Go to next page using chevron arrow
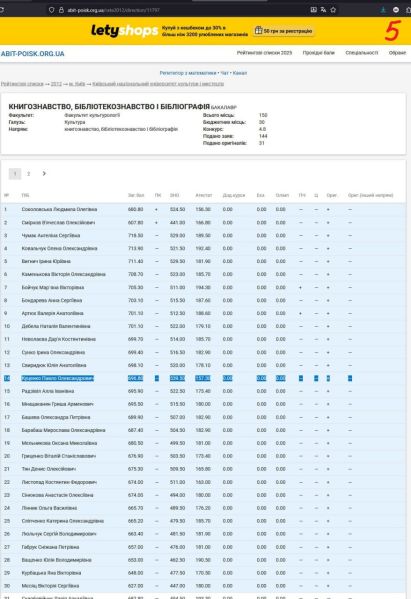 coord(44,173)
